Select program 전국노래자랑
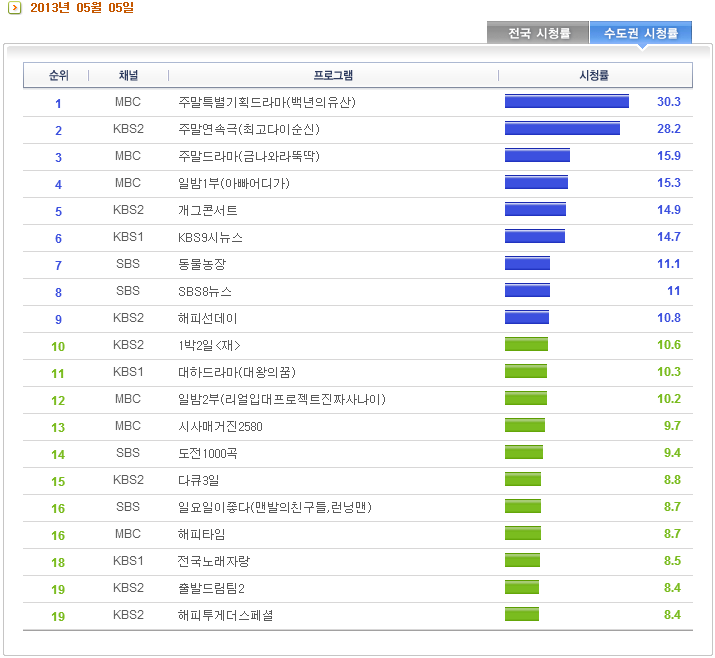Screen dimensions: 715x658 [x=214, y=561]
